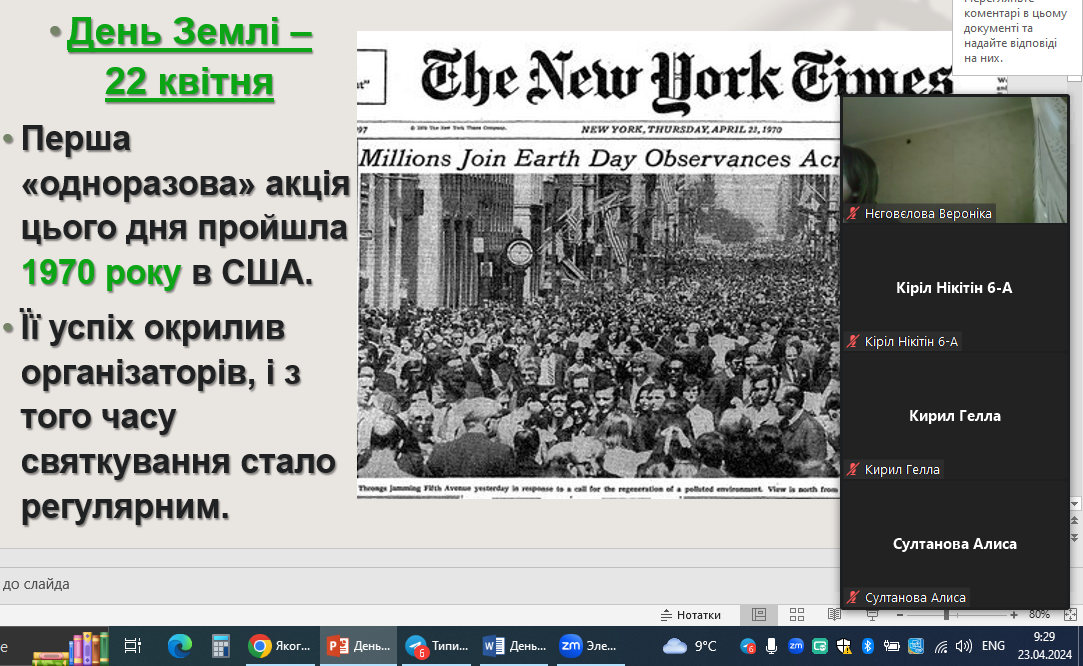Start slide show from status bar icon
This screenshot has width=1083, height=666.
point(872,615)
